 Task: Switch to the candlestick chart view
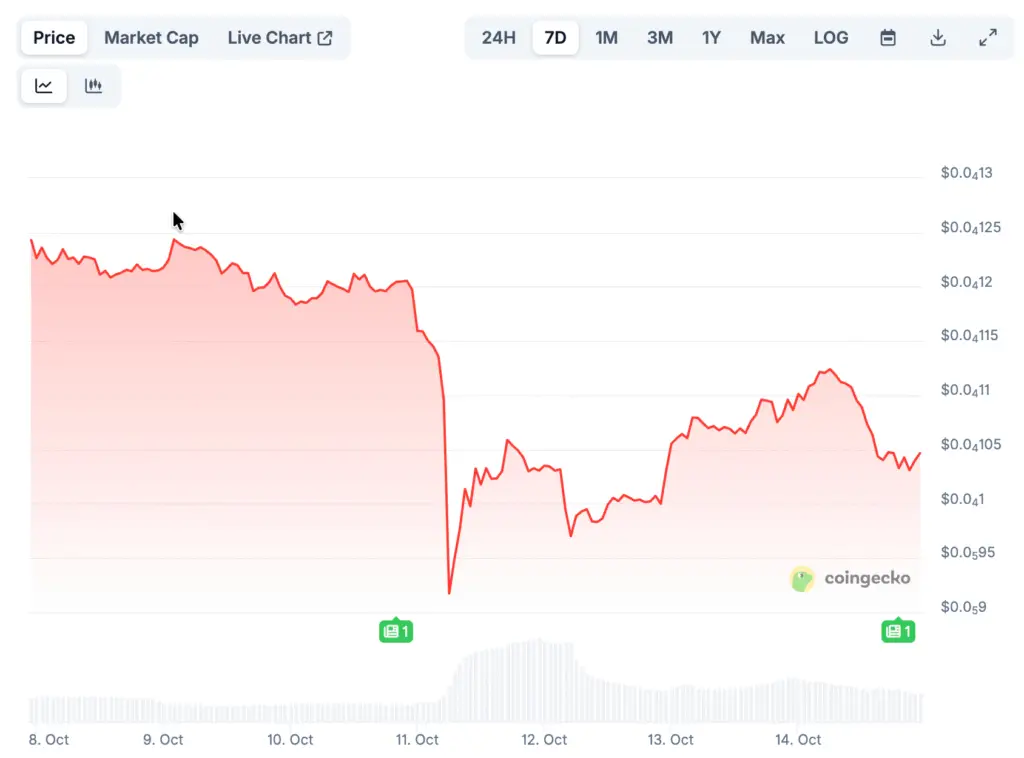(x=94, y=86)
